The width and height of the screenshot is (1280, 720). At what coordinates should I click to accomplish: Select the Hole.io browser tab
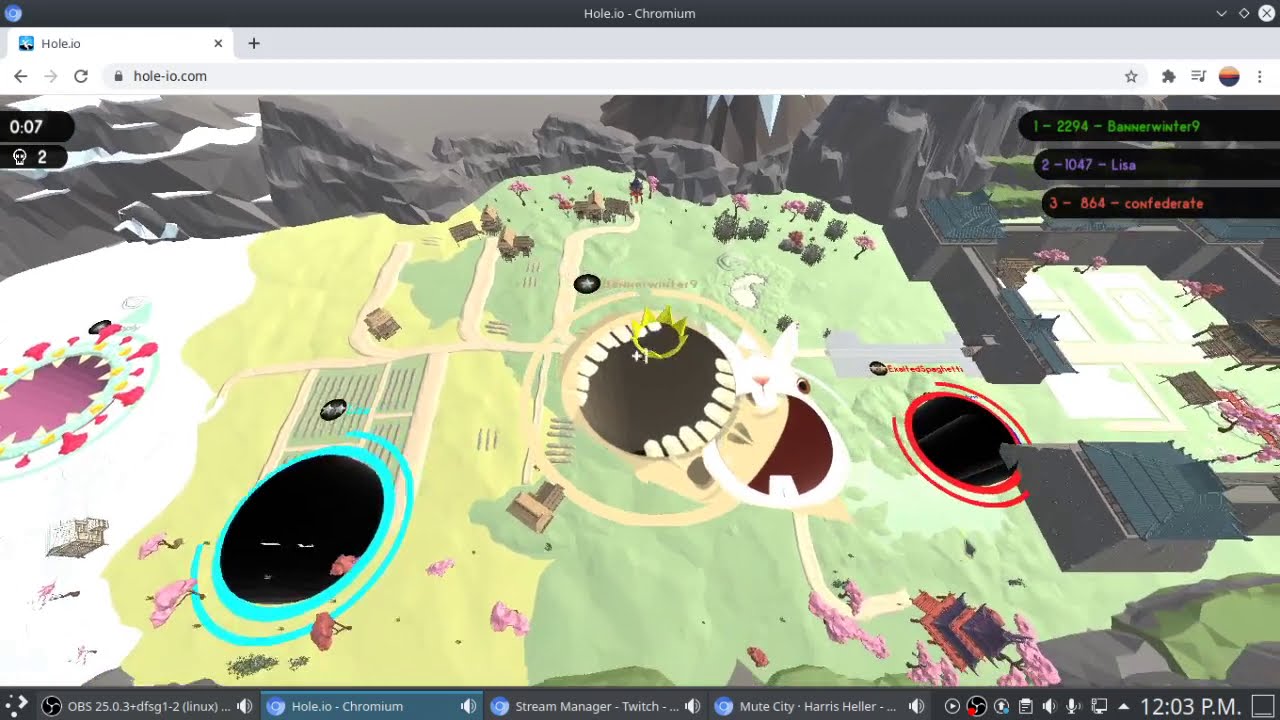click(122, 43)
